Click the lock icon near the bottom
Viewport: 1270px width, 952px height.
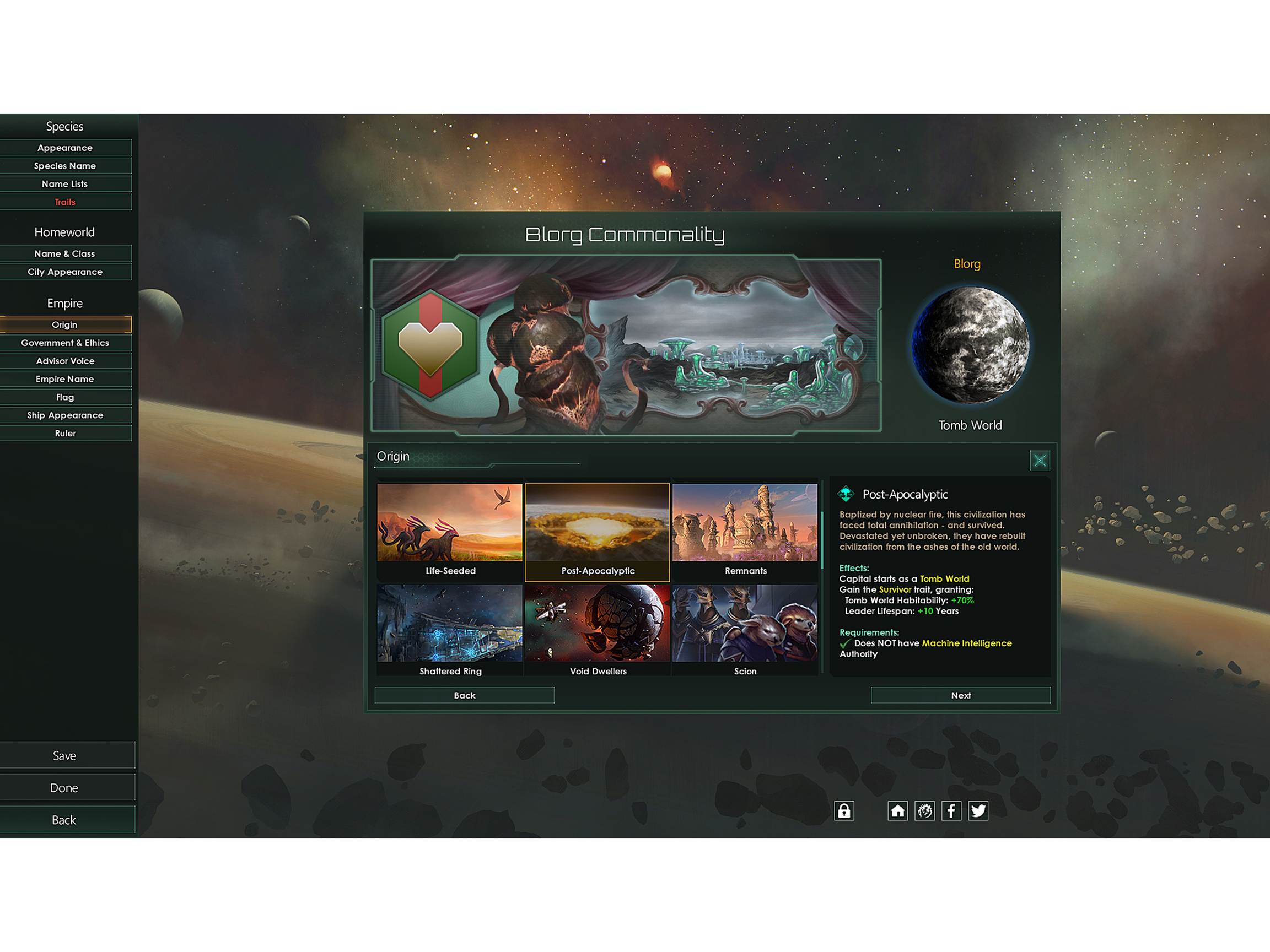(844, 811)
